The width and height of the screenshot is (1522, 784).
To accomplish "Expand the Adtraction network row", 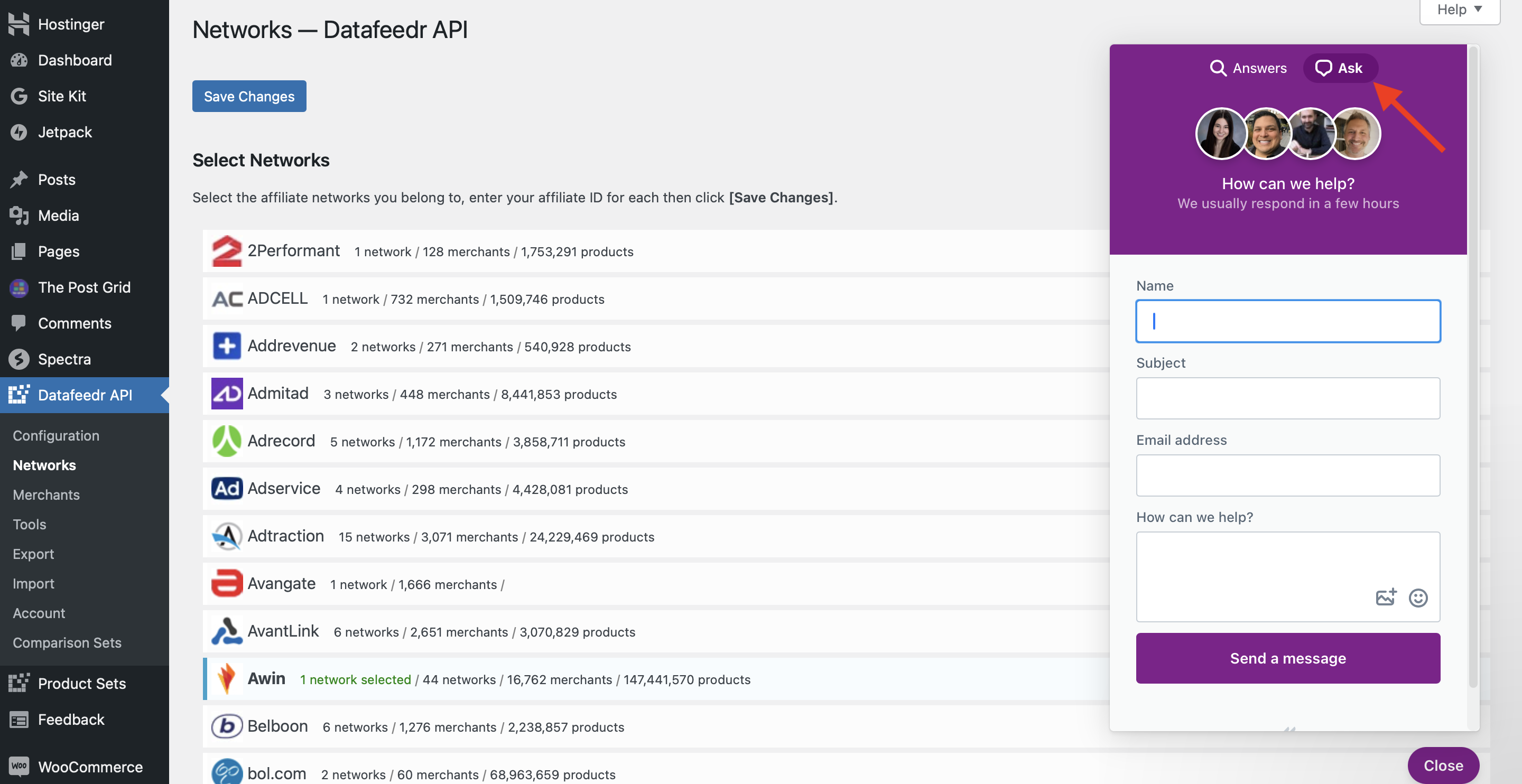I will [656, 536].
